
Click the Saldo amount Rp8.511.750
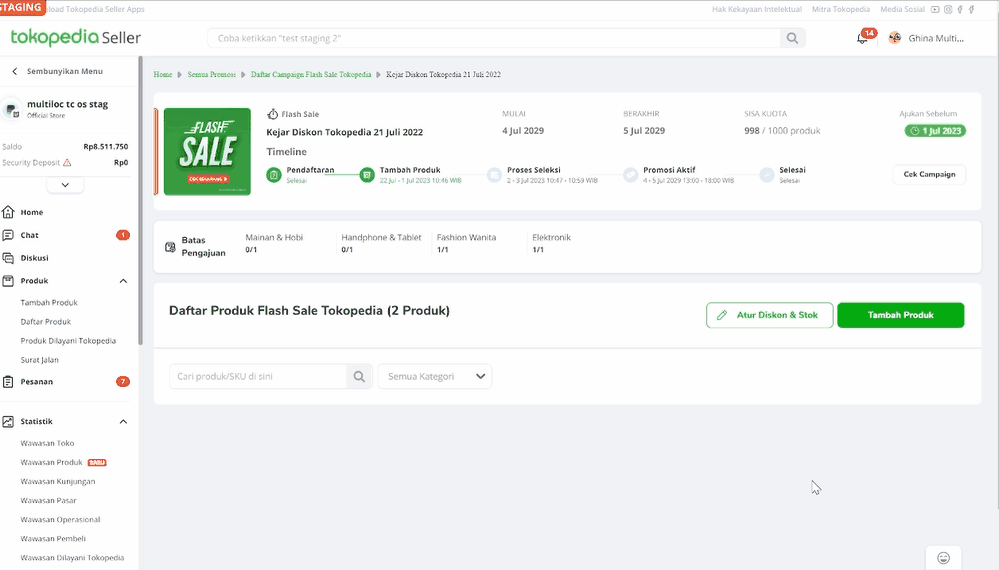point(106,146)
